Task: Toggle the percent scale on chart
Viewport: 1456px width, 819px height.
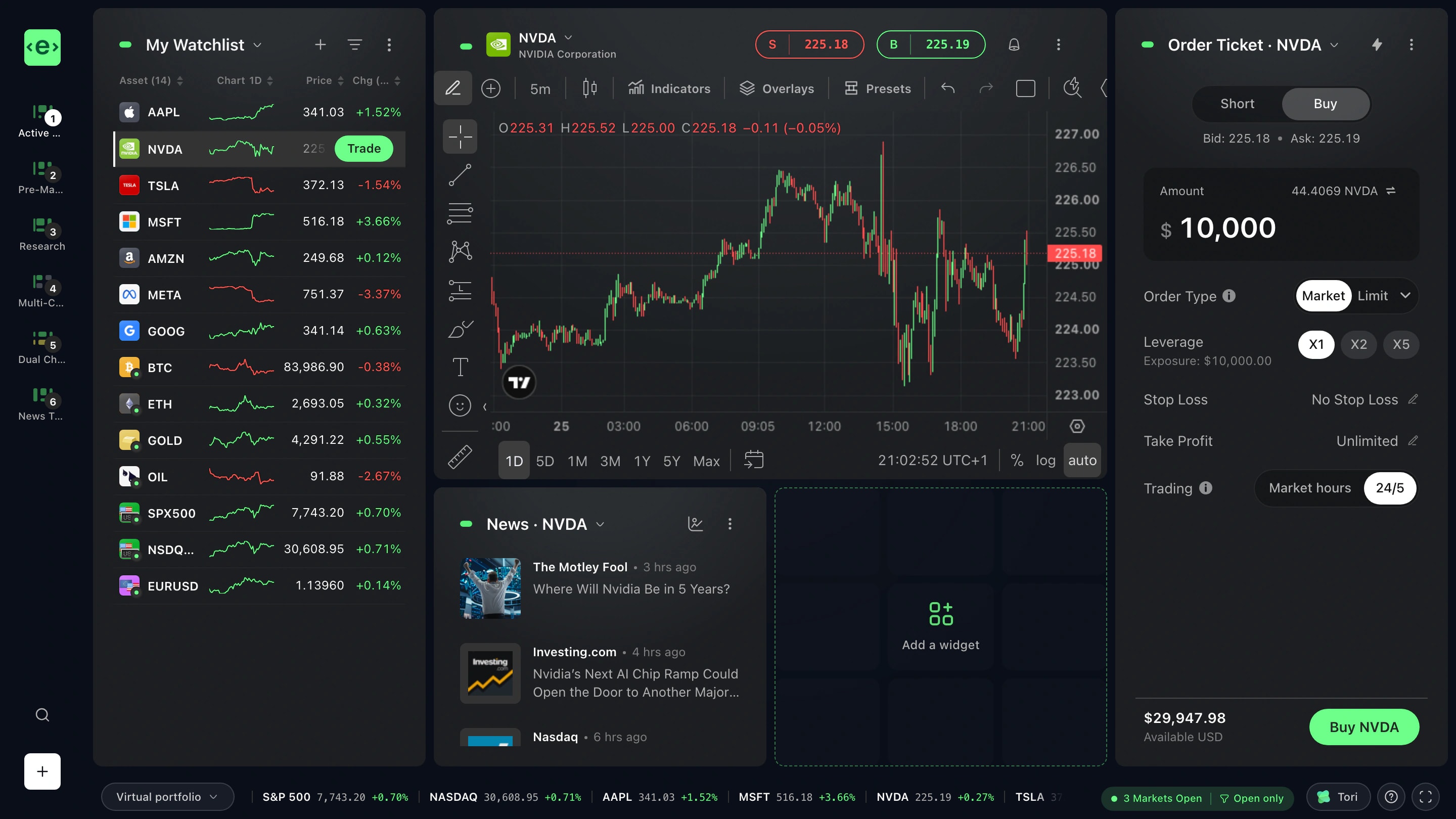Action: click(x=1016, y=461)
